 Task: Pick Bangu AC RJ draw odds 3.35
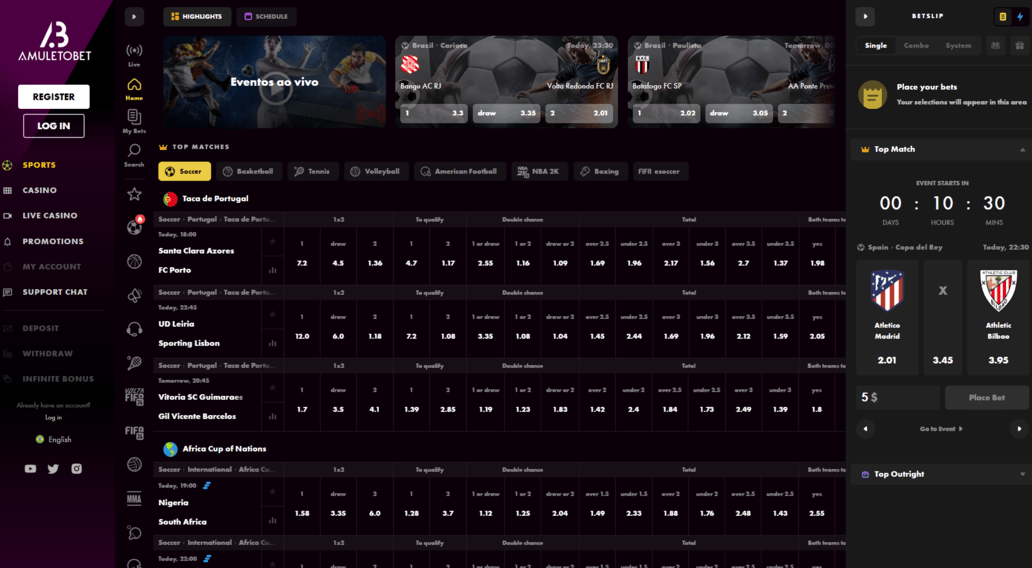click(x=507, y=113)
